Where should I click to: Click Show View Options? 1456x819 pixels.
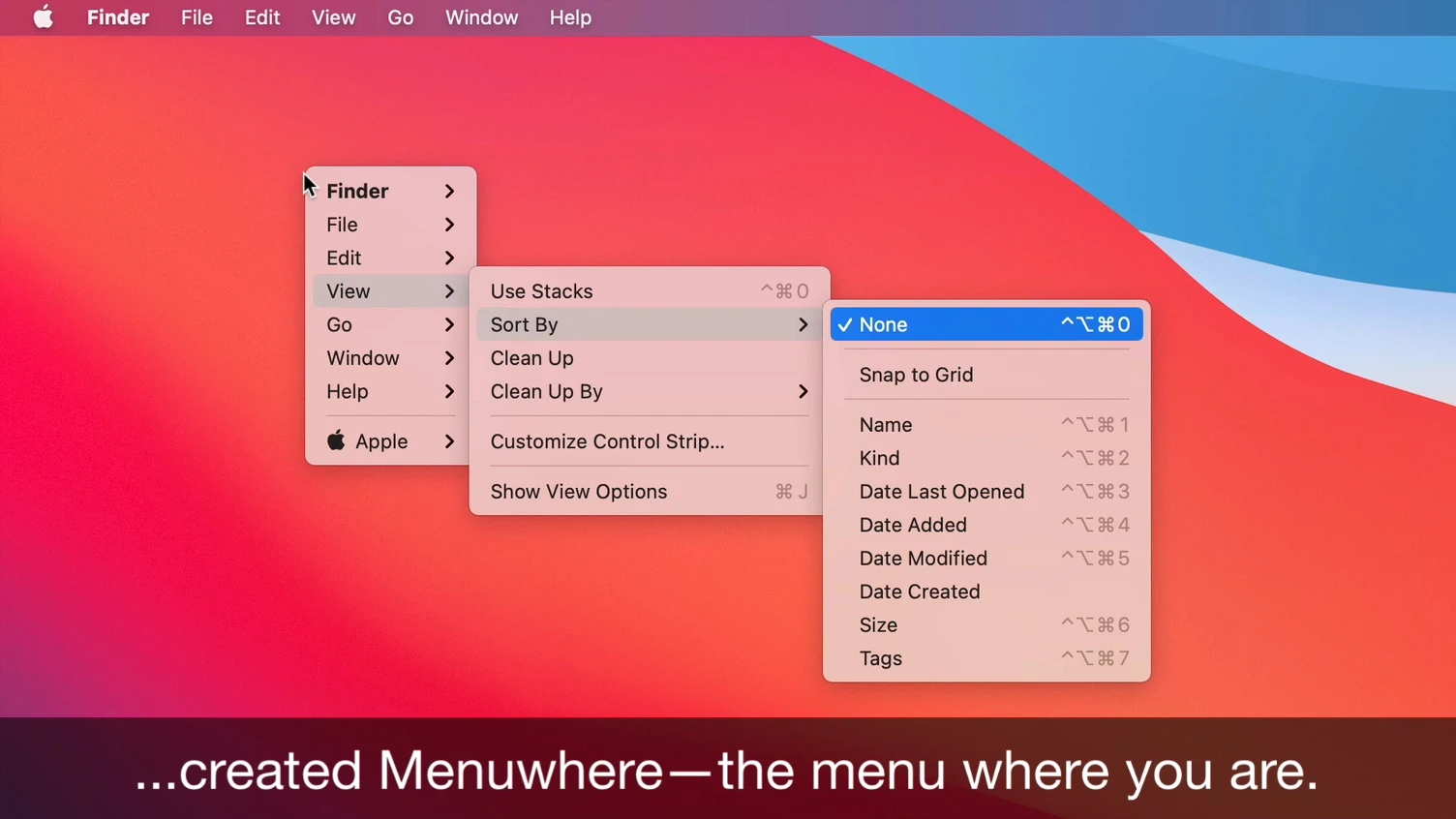[579, 492]
